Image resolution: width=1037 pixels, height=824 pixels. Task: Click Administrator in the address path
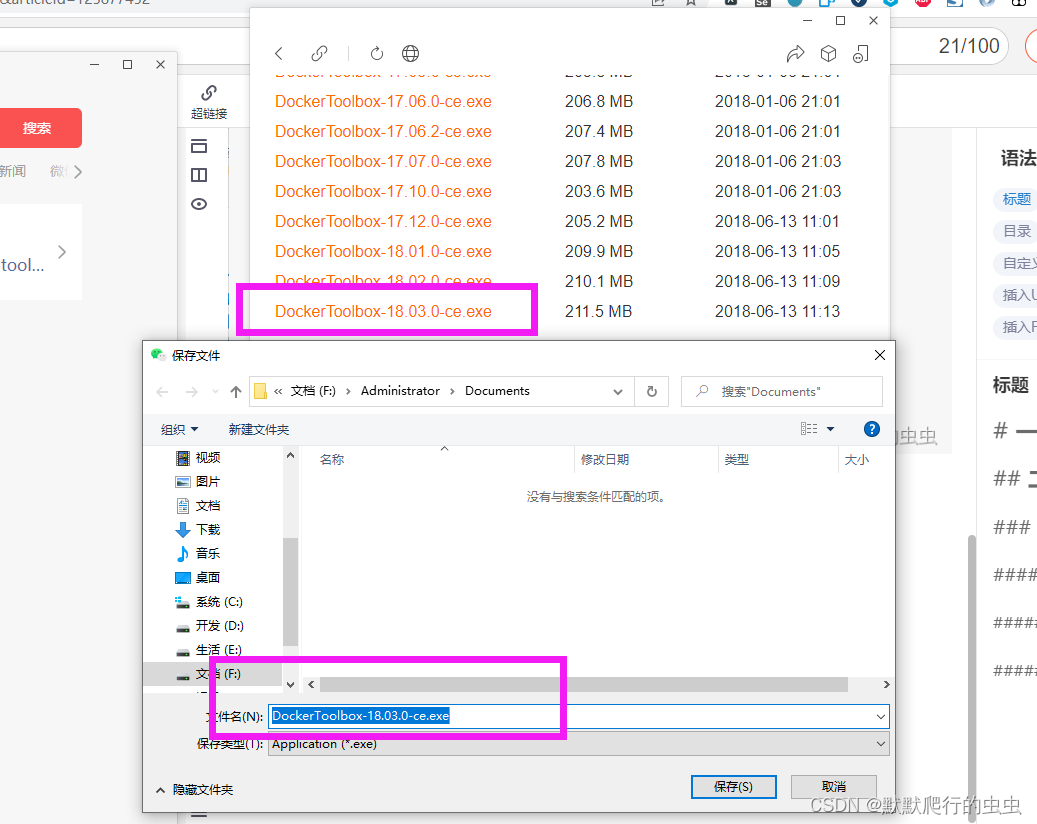400,391
